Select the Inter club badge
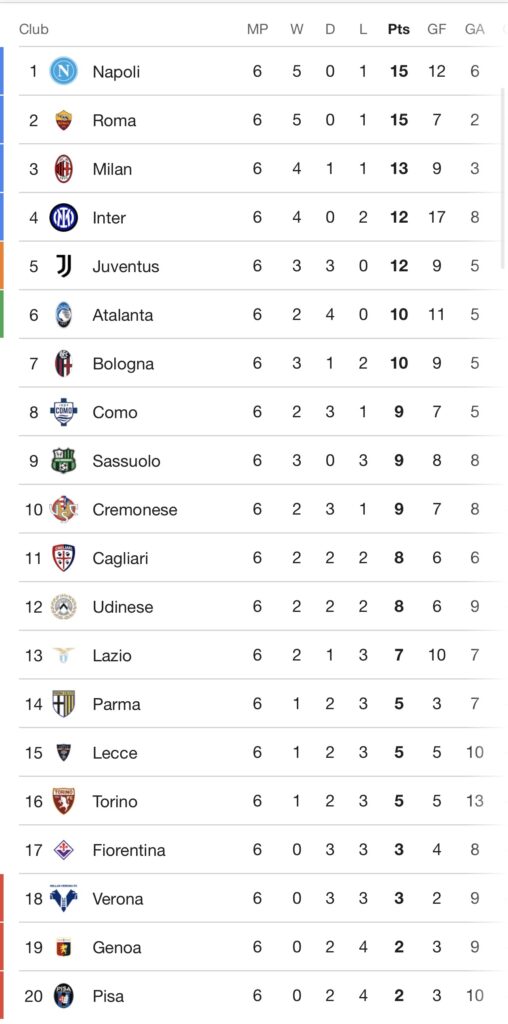 [63, 217]
